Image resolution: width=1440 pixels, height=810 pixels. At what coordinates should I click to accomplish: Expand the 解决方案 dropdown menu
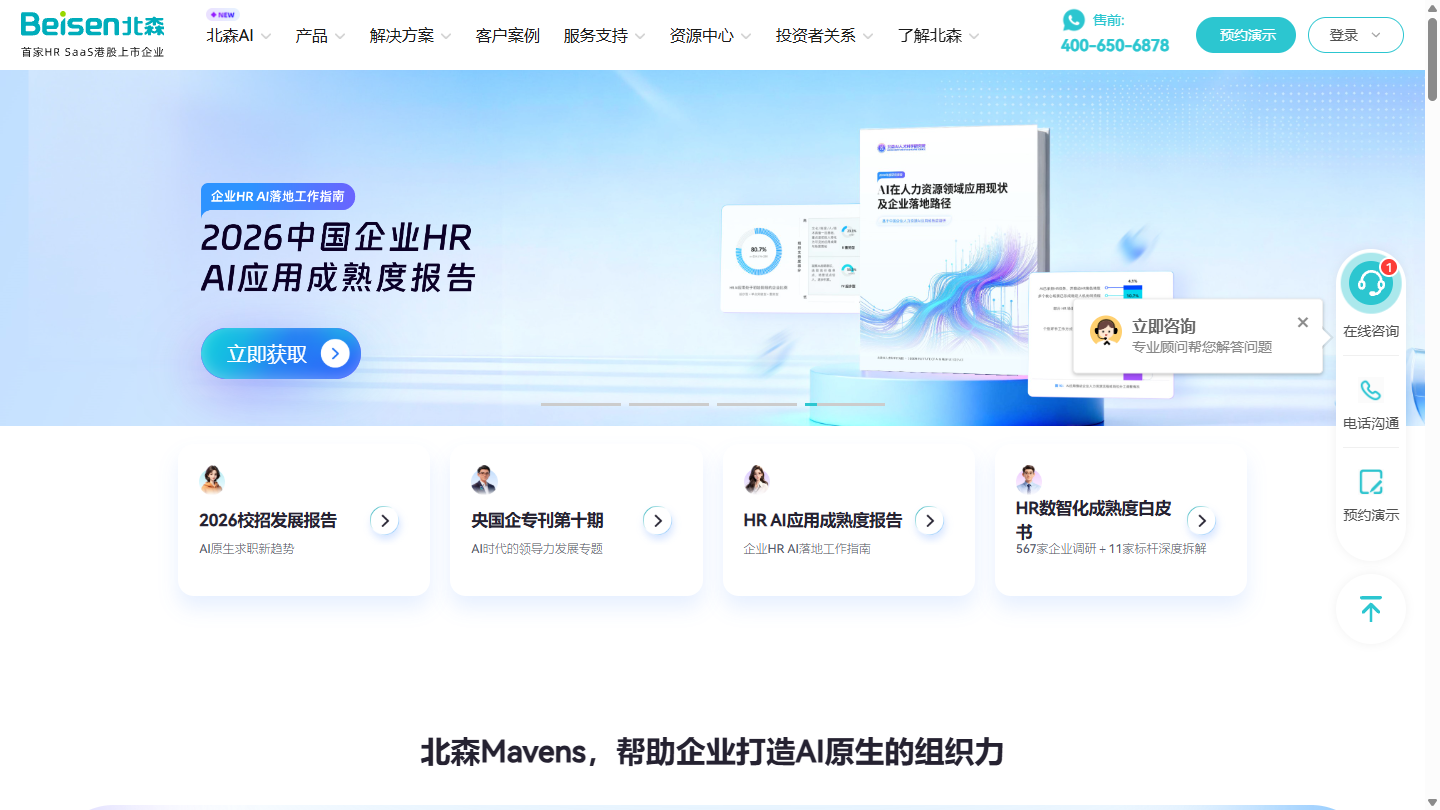(410, 35)
